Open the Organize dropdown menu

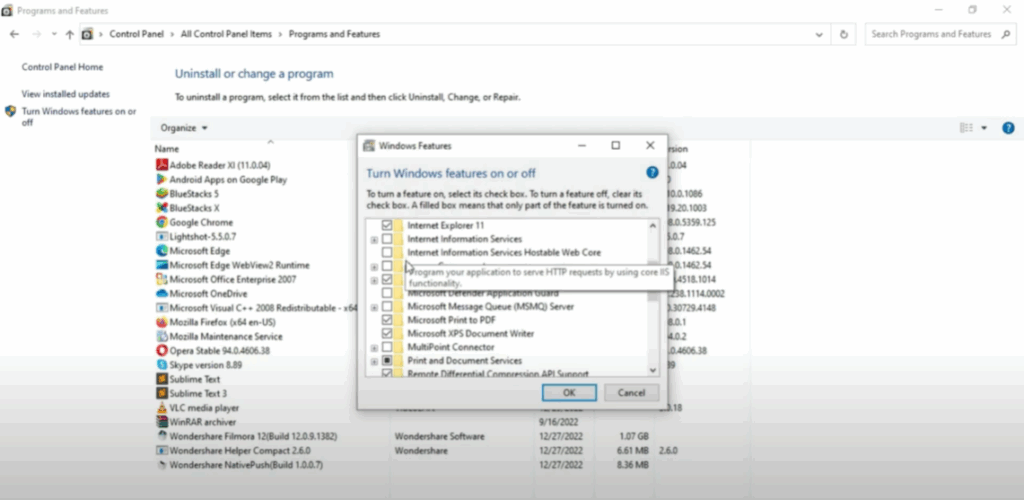(184, 128)
